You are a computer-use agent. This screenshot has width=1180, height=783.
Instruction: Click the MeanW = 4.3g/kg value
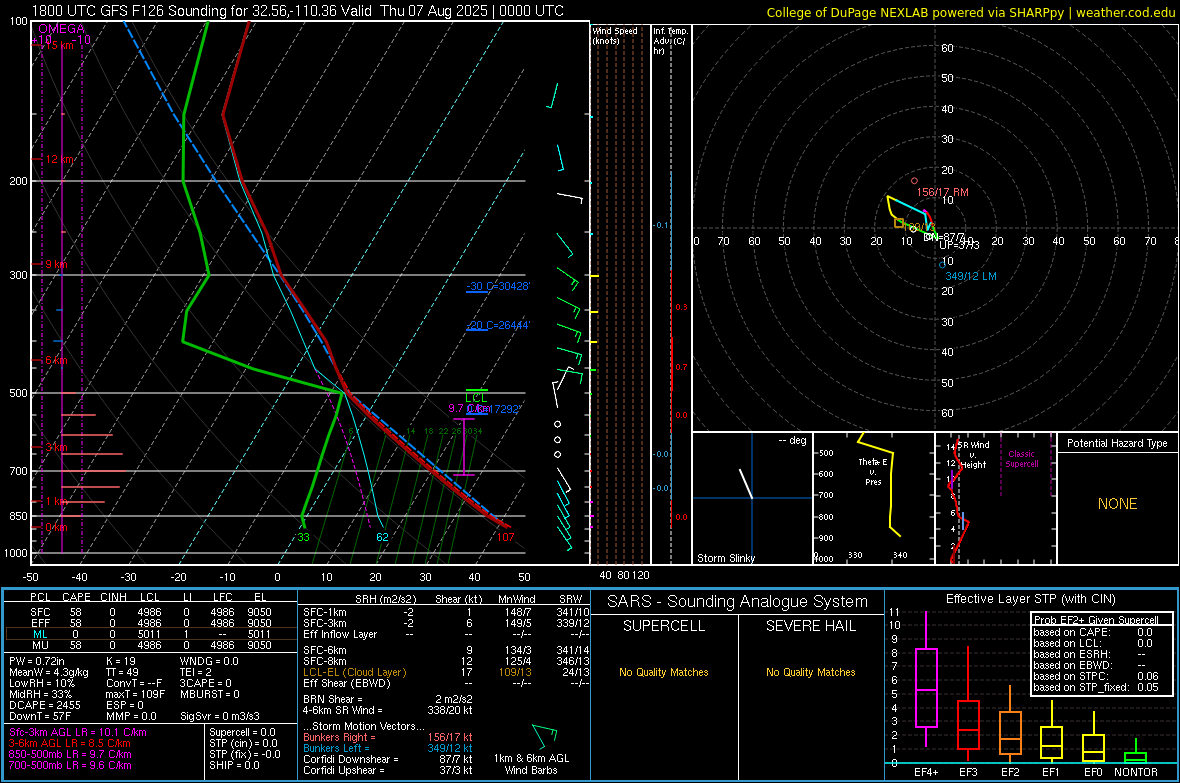click(49, 672)
